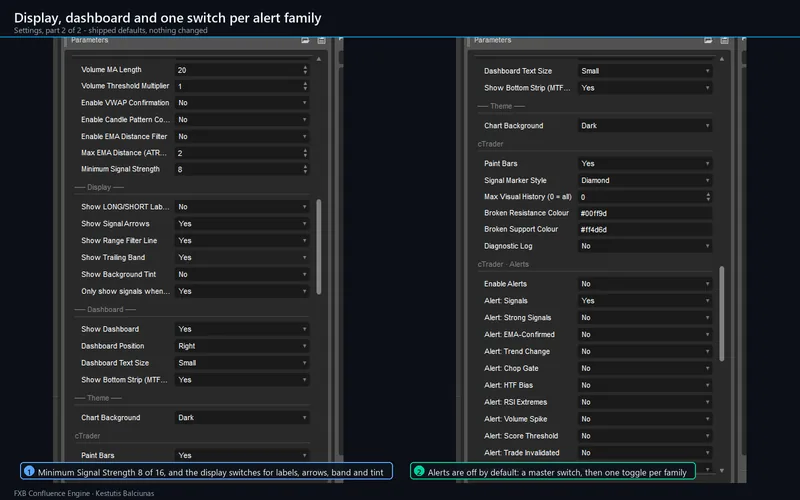Open Show Bottom Strip dropdown in right panel
This screenshot has height=500, width=800.
[645, 88]
